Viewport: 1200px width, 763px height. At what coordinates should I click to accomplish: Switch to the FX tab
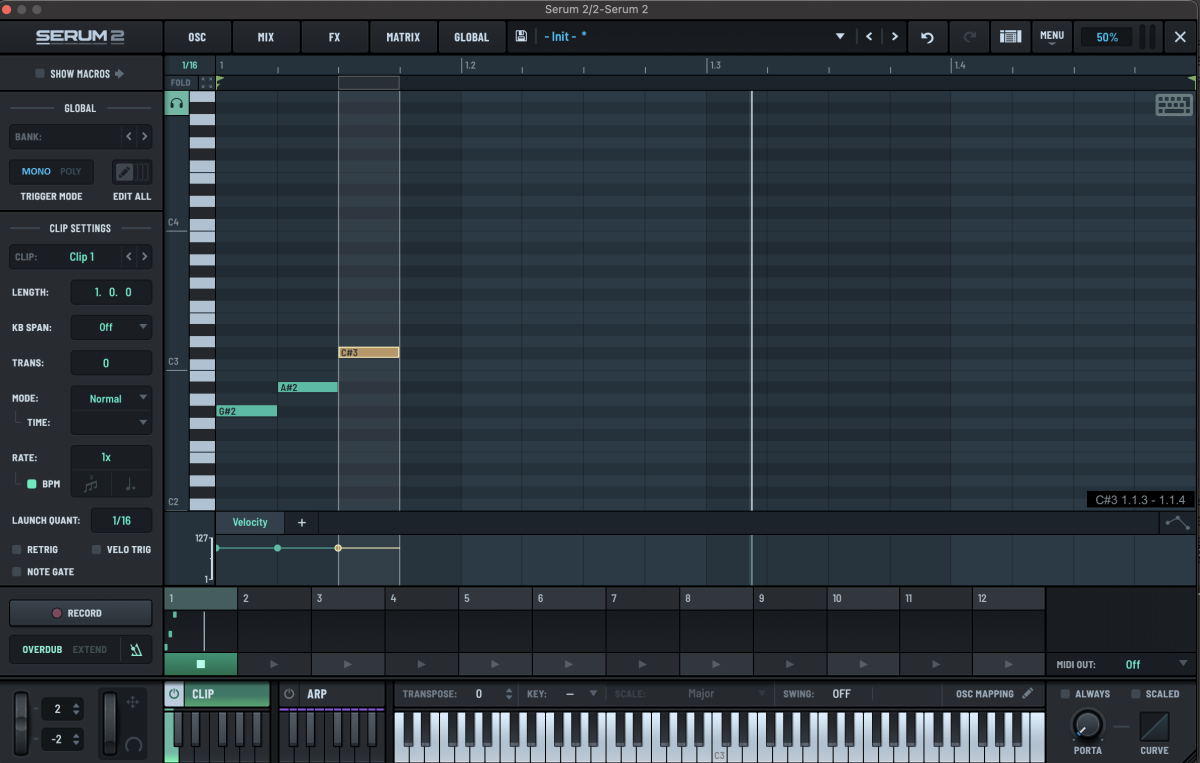coord(334,37)
